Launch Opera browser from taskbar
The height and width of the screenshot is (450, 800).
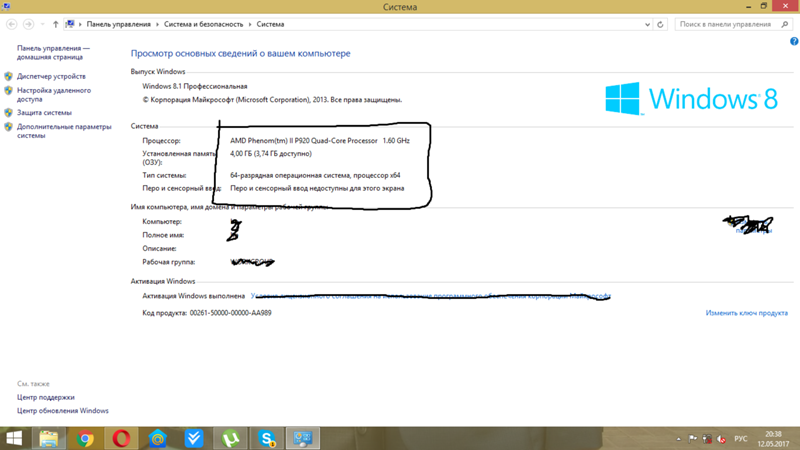tap(121, 438)
